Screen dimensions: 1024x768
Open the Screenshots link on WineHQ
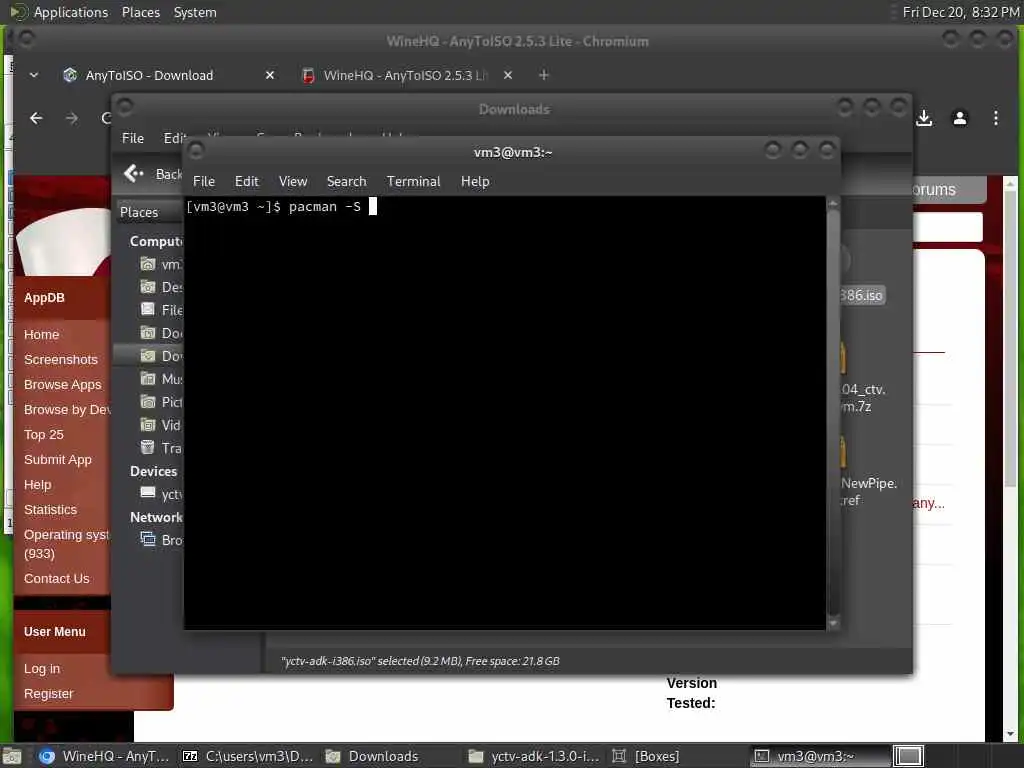click(61, 359)
